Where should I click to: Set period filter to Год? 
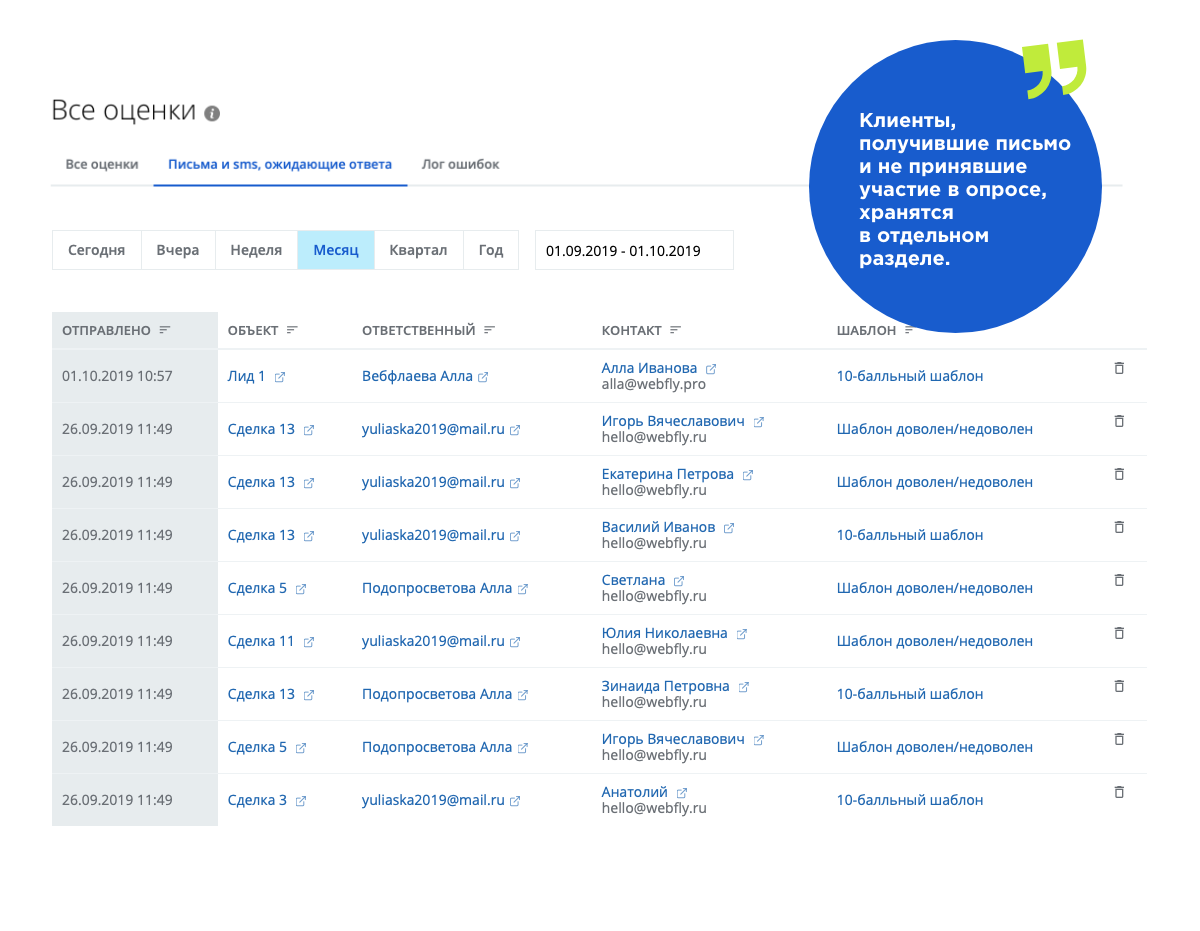tap(491, 250)
